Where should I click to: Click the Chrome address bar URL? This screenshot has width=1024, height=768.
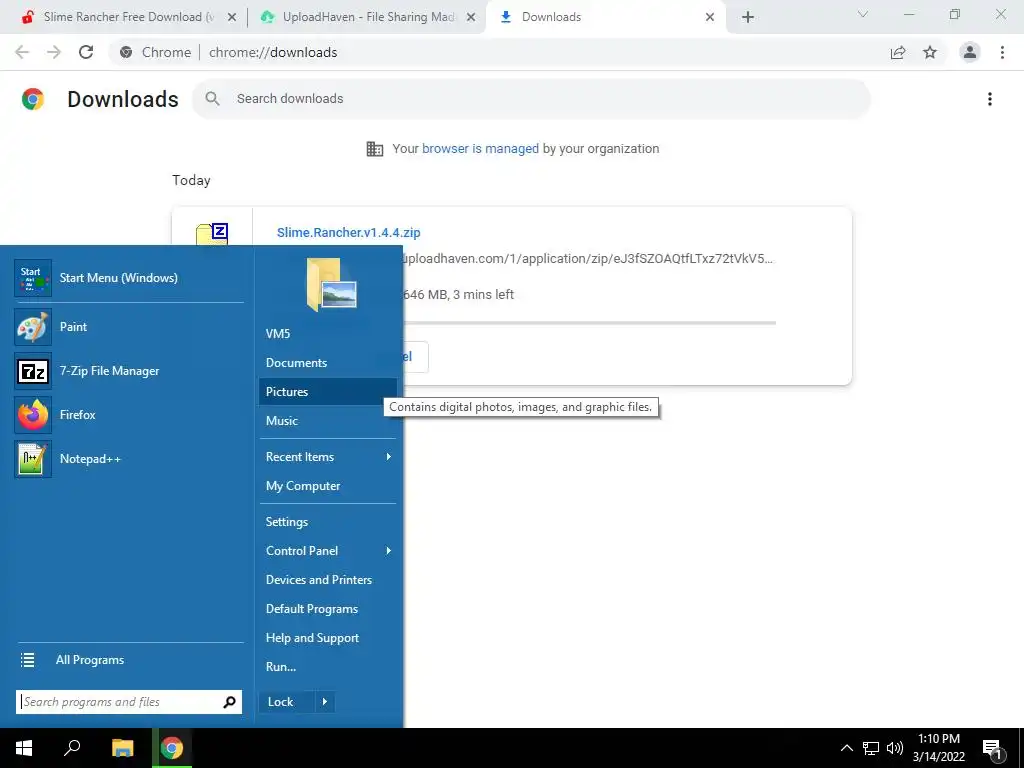[x=273, y=52]
